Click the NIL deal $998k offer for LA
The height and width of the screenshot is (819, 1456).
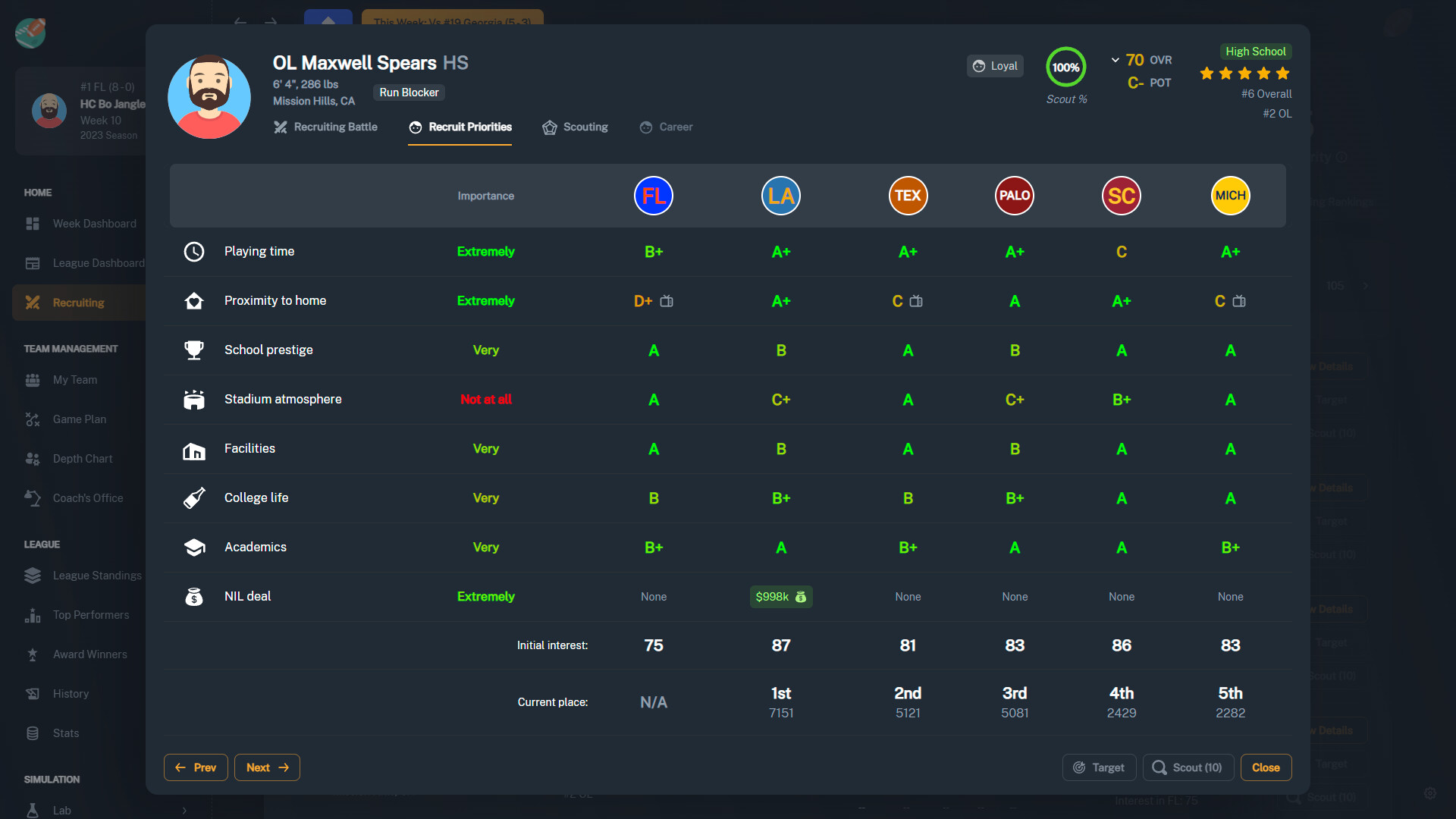(x=781, y=596)
